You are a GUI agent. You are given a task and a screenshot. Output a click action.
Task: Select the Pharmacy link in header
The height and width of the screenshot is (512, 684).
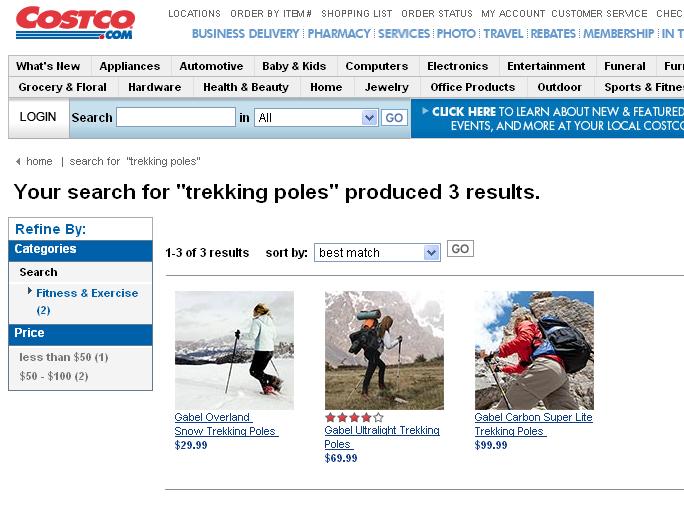(x=339, y=33)
